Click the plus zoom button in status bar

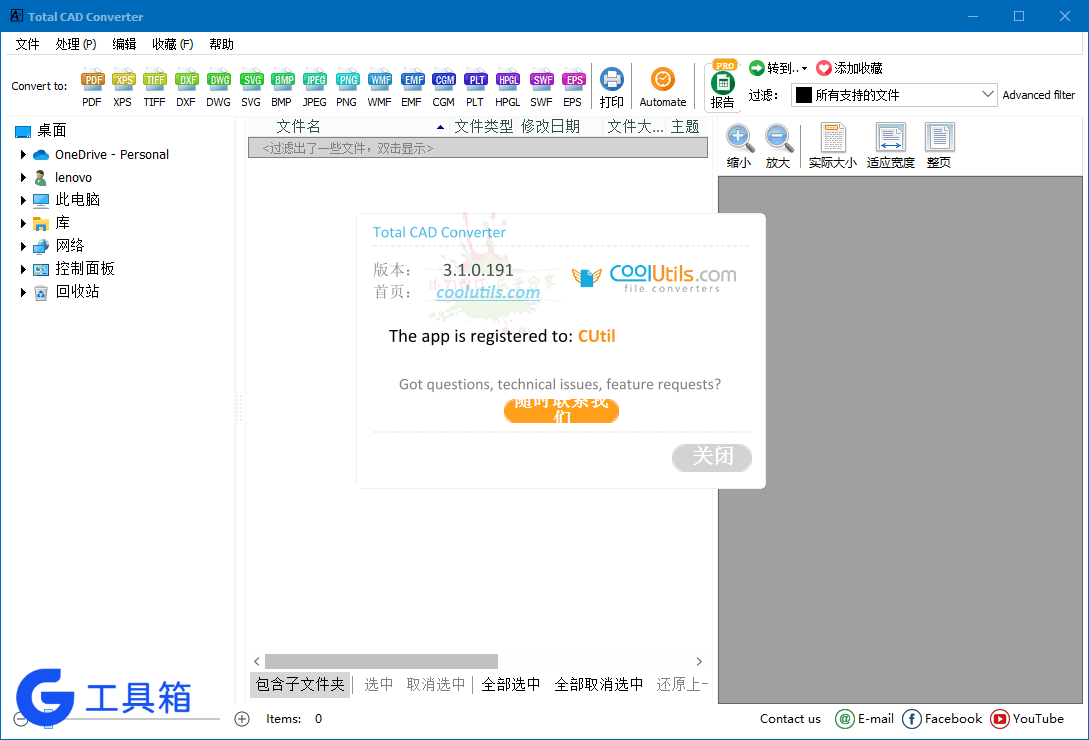click(242, 719)
